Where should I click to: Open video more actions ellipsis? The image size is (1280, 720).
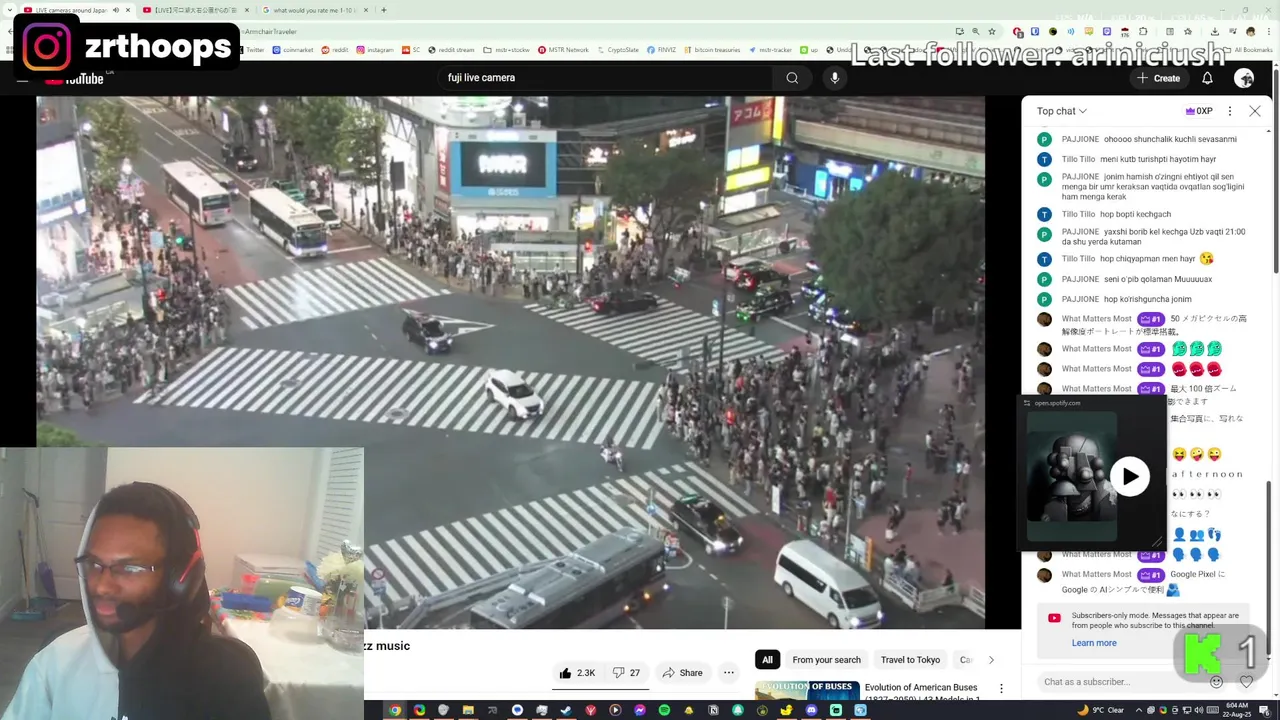tap(729, 673)
